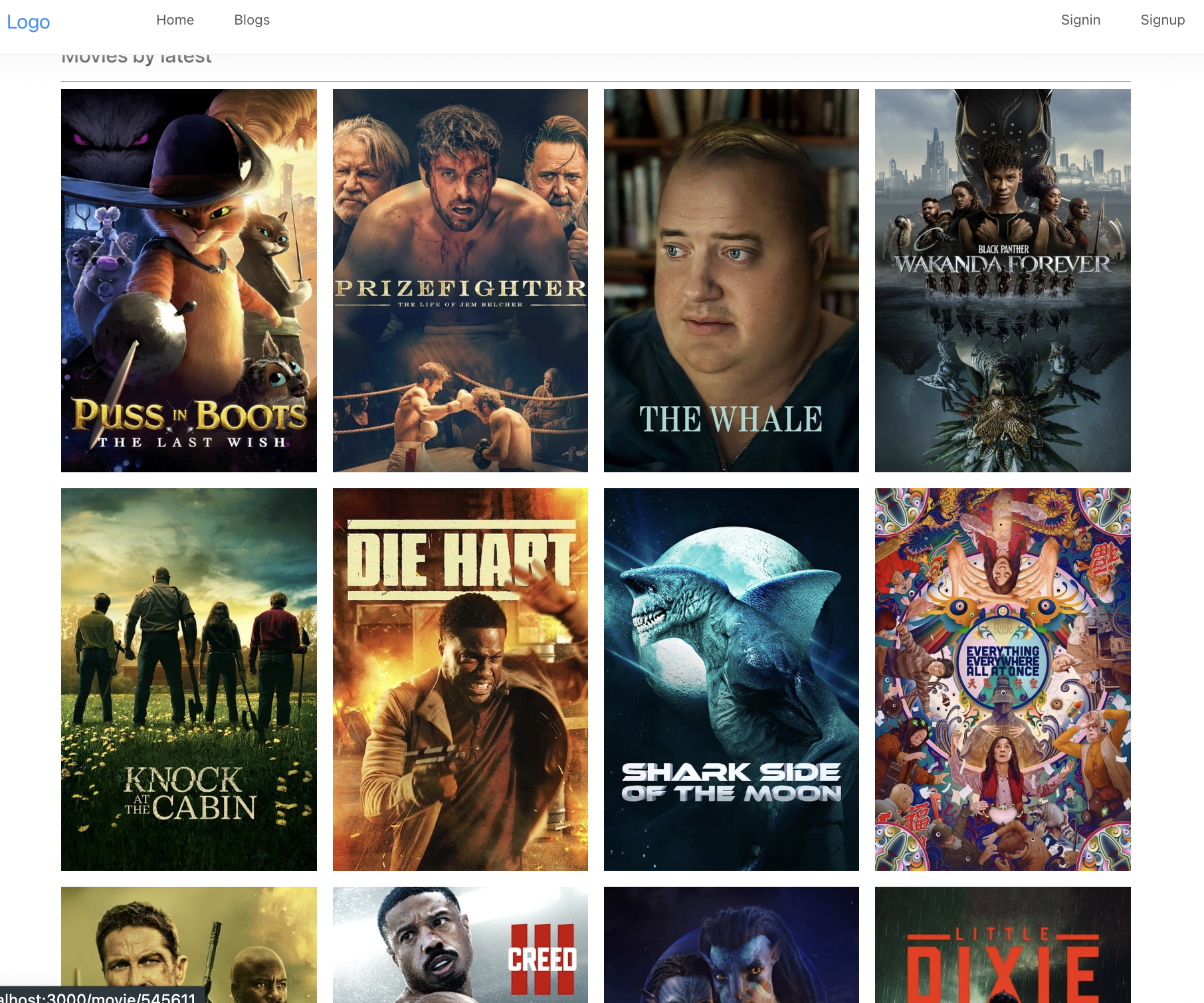Screen dimensions: 1204x1003
Task: Open the Avatar poster with blue characters
Action: pyautogui.click(x=731, y=945)
